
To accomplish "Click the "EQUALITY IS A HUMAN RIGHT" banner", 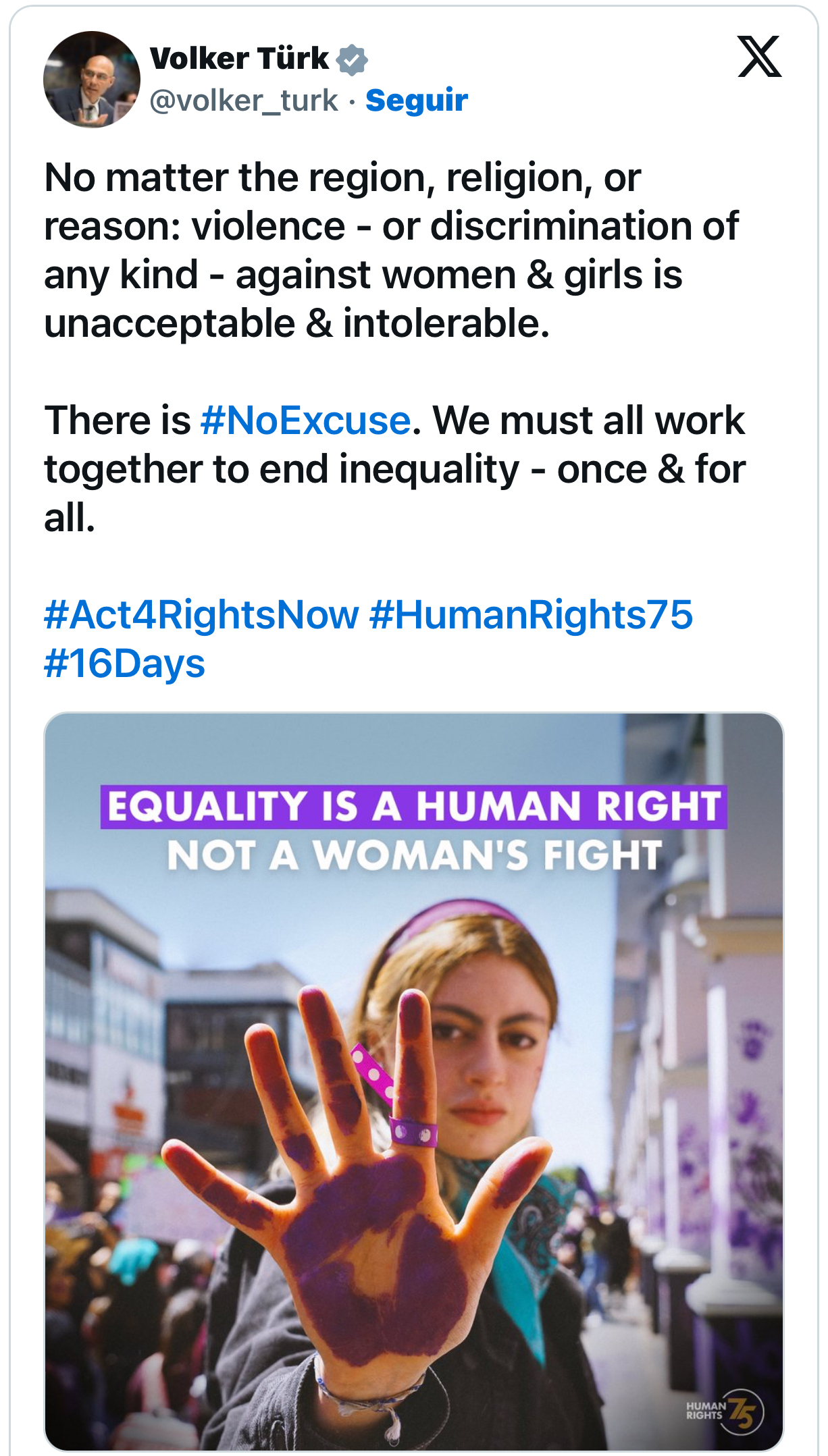I will 413,806.
